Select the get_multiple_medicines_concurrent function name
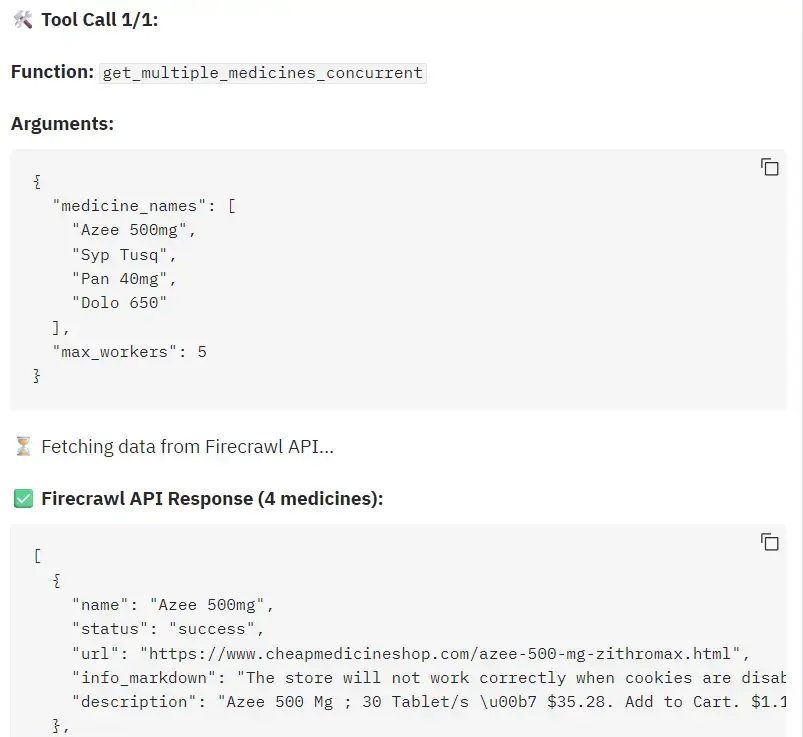803x737 pixels. point(262,73)
